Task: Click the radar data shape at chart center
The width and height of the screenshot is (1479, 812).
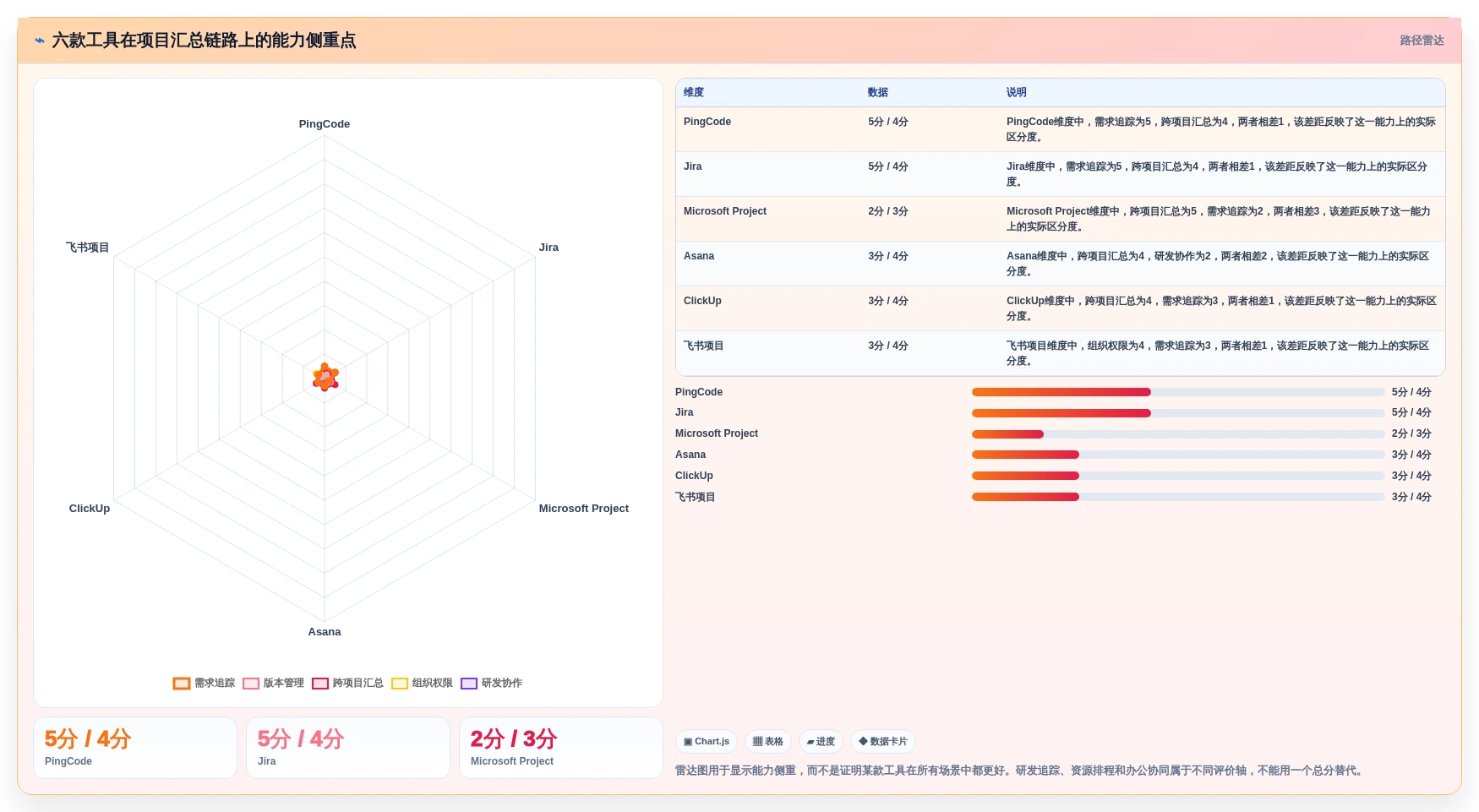Action: (x=325, y=378)
